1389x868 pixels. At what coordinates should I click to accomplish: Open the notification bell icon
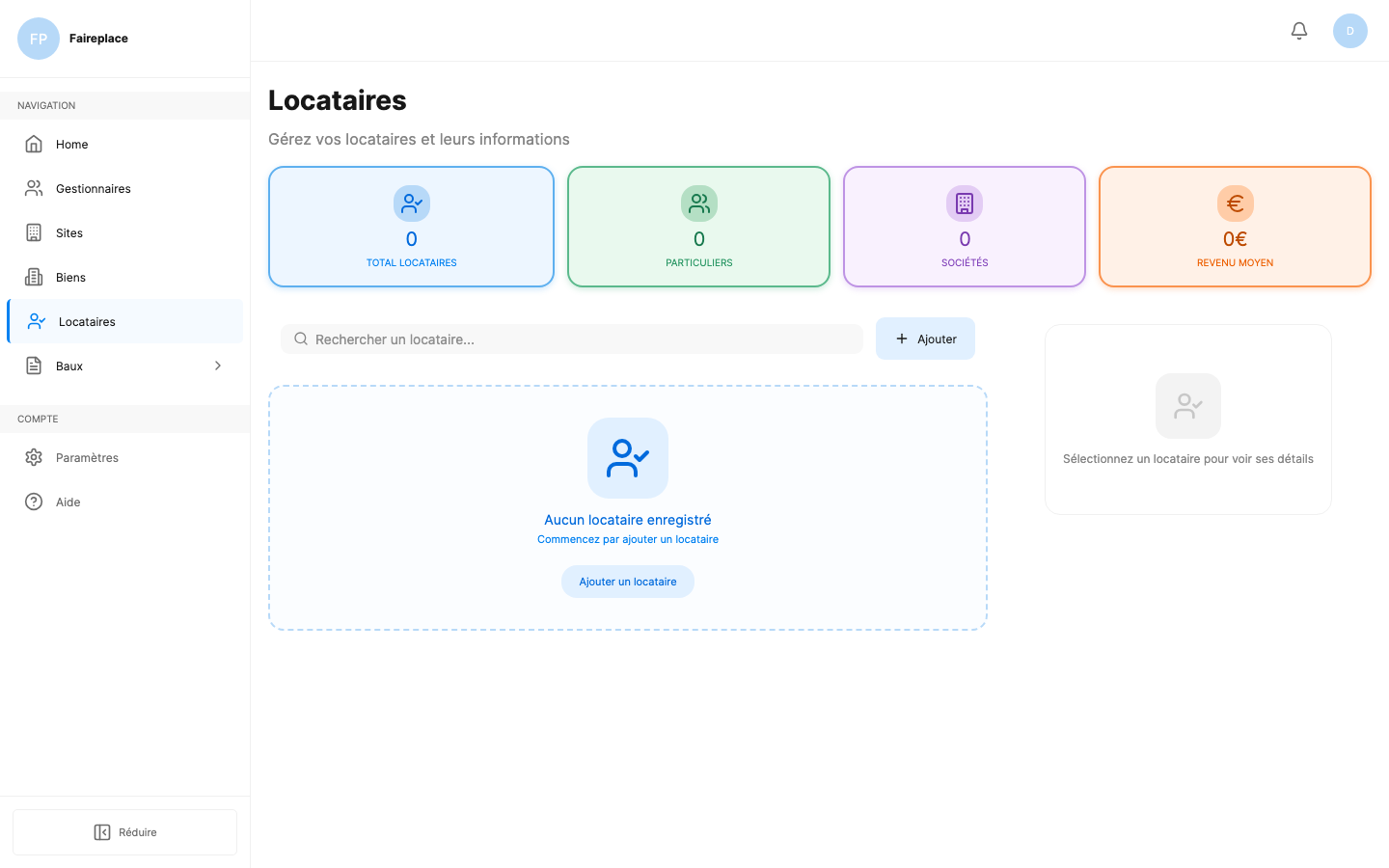click(1298, 30)
